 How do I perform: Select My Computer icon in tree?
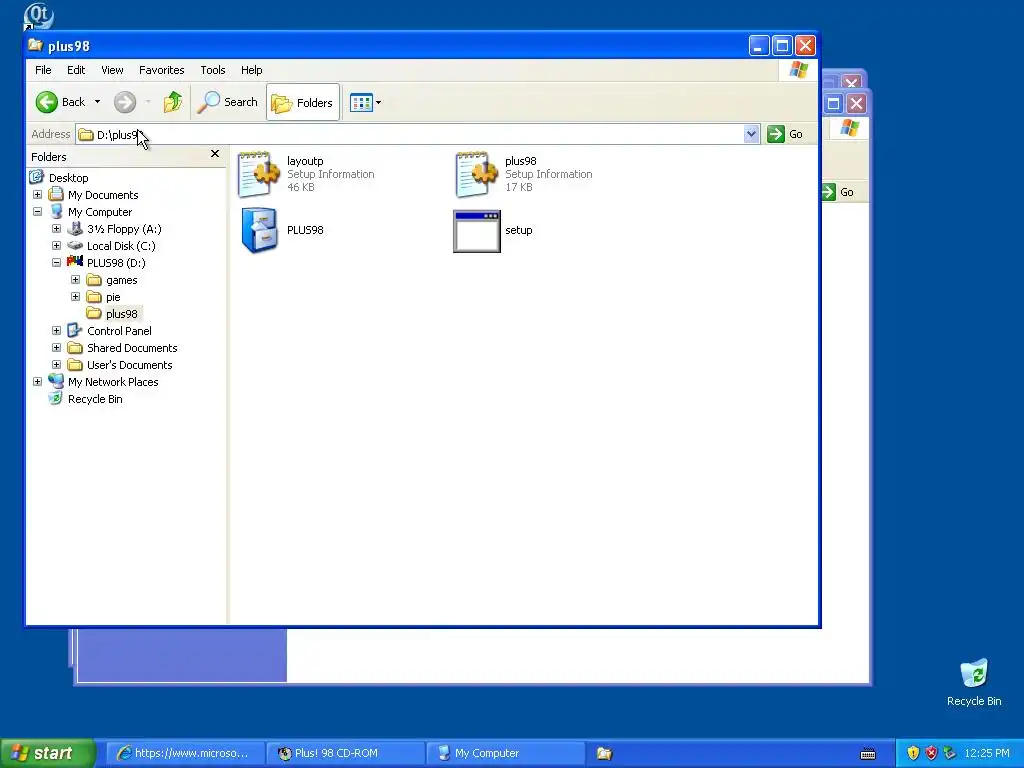(56, 212)
